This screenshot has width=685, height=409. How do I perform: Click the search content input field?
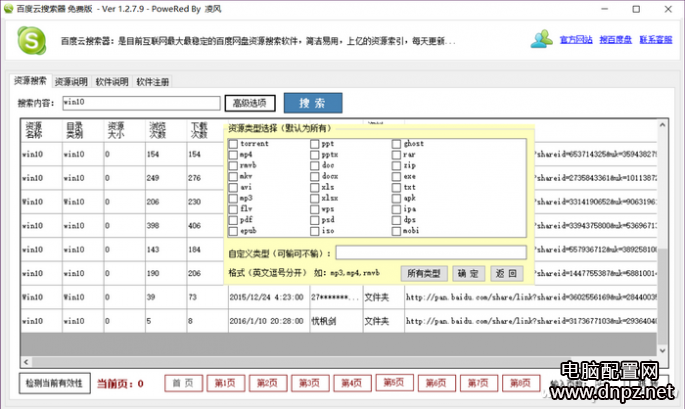tap(141, 103)
